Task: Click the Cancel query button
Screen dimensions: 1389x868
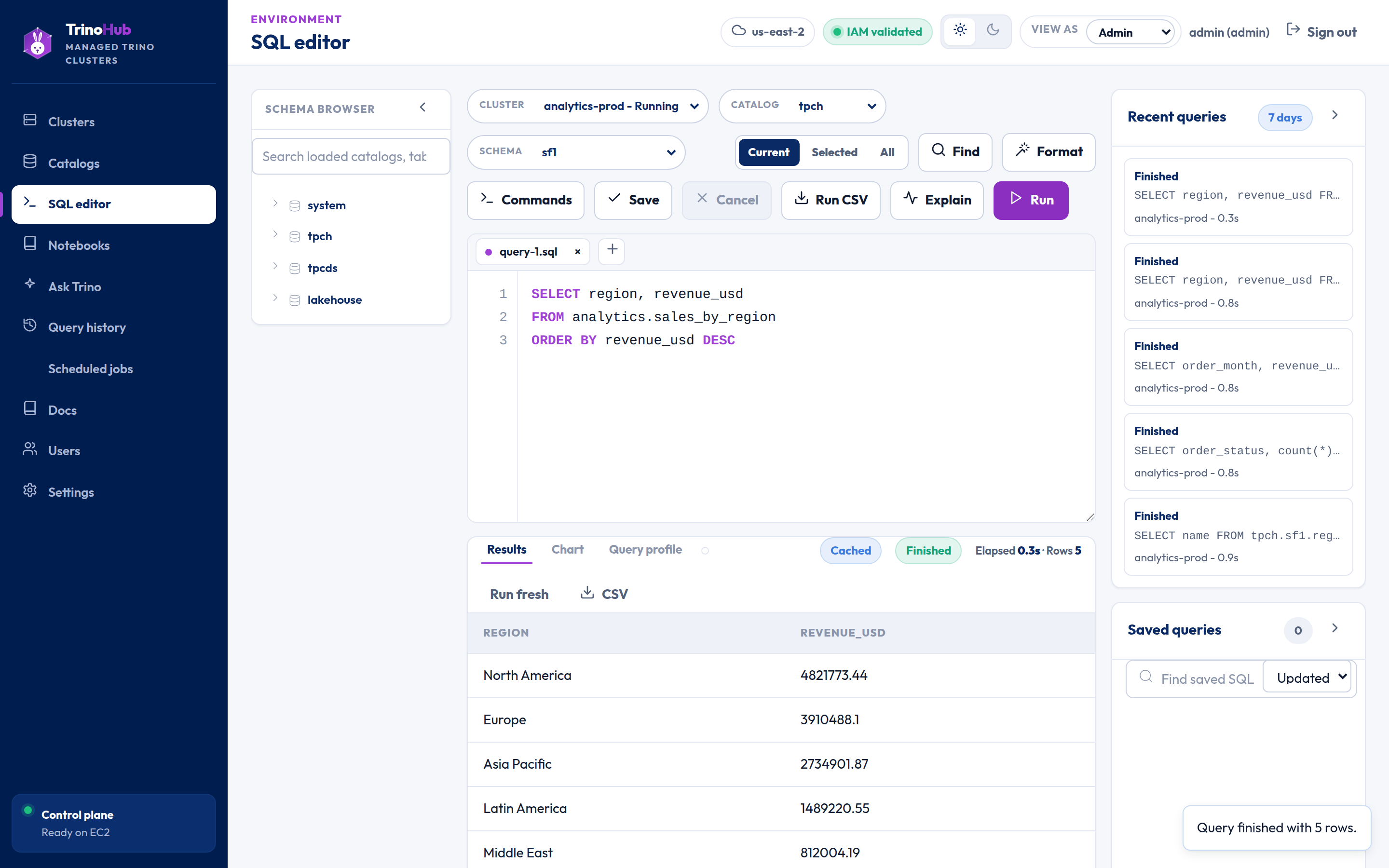Action: (727, 200)
